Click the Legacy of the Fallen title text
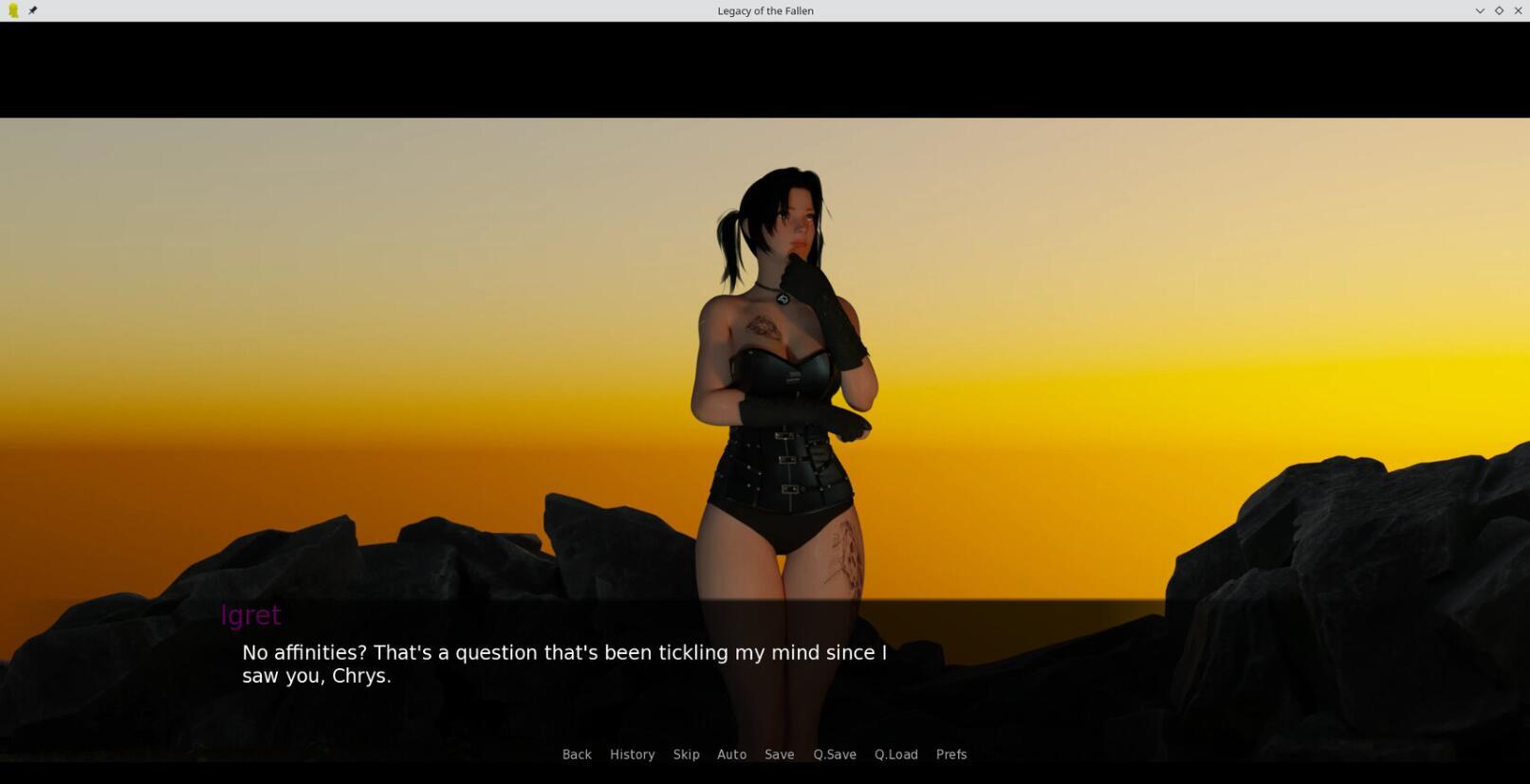 click(765, 10)
